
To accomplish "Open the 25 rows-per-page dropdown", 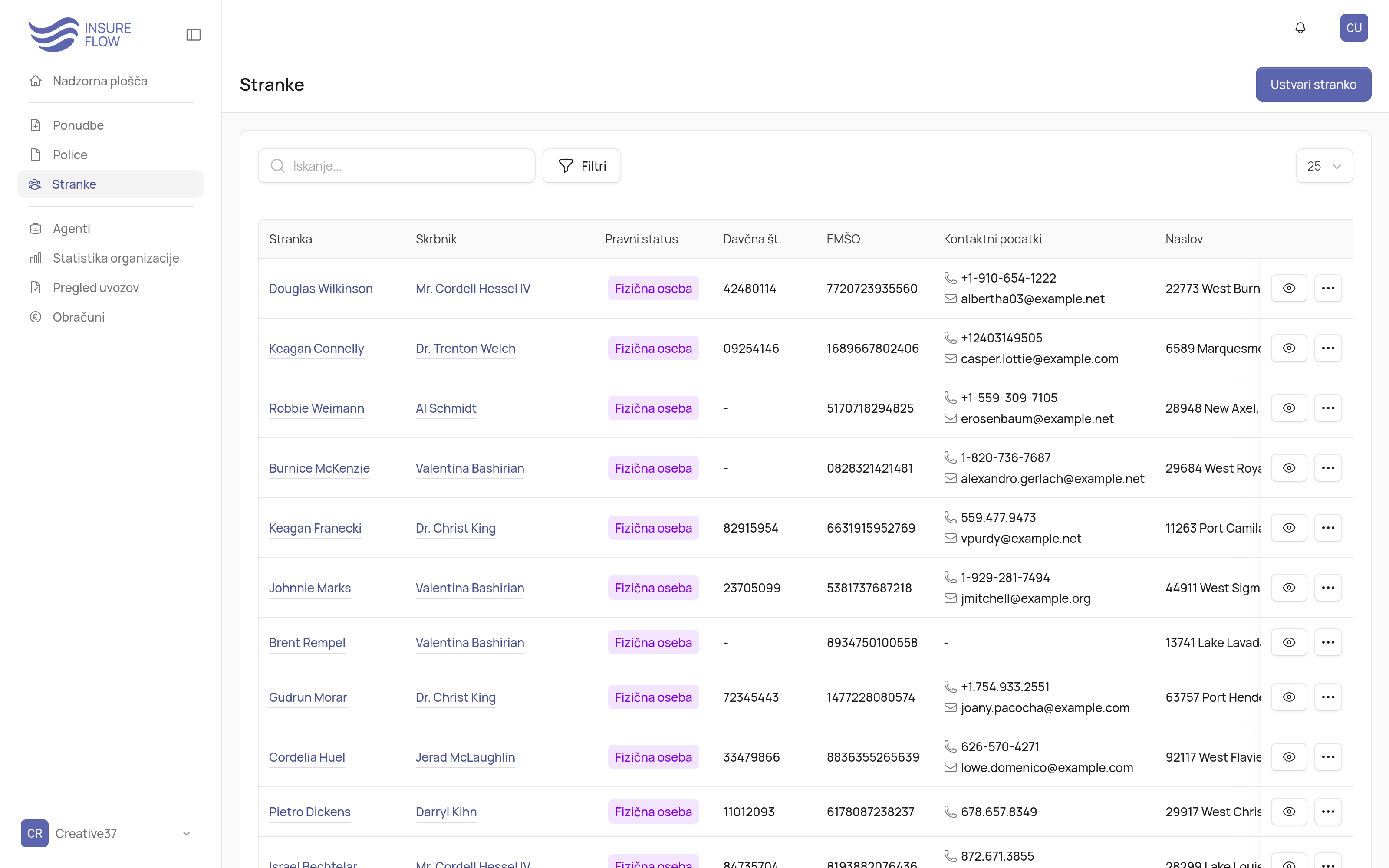I will [1323, 166].
